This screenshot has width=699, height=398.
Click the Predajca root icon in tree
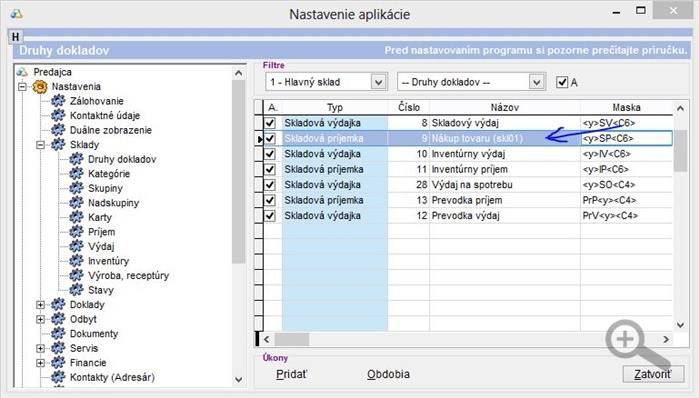[x=22, y=72]
